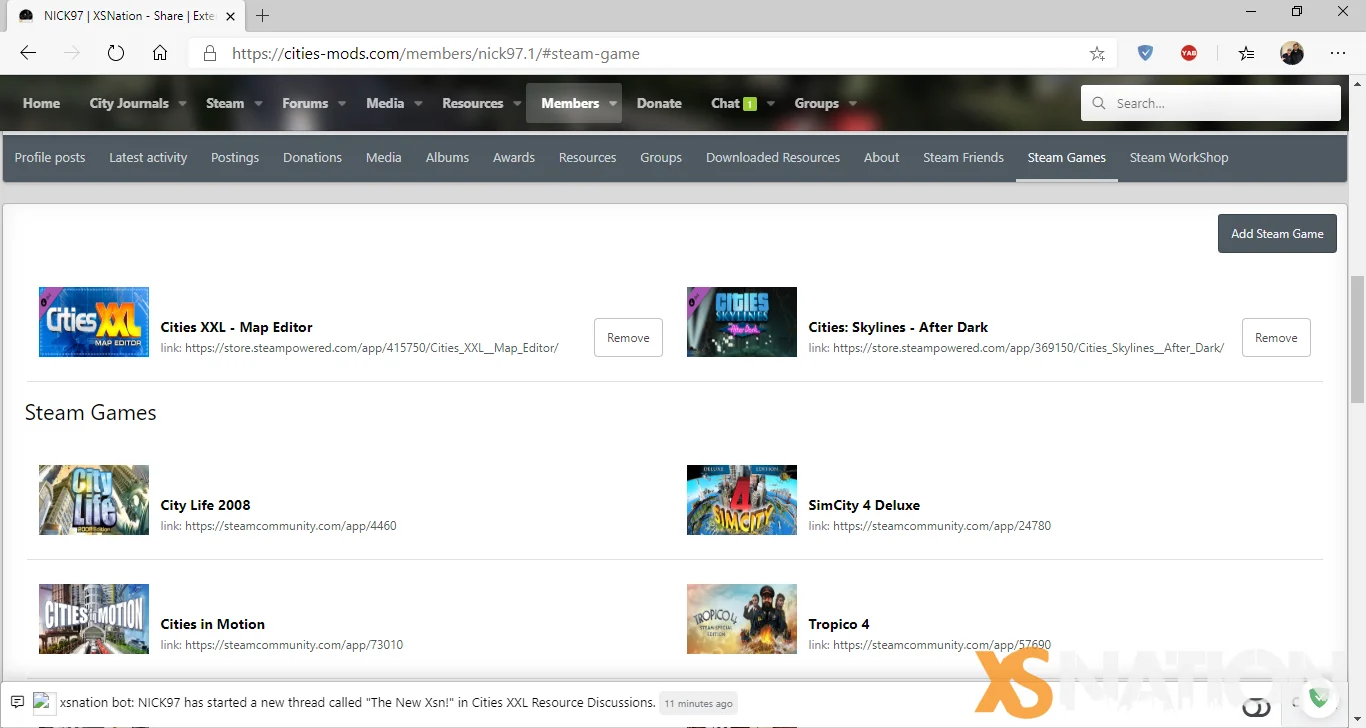Expand the Chat dropdown arrow
This screenshot has height=728, width=1366.
[x=770, y=103]
